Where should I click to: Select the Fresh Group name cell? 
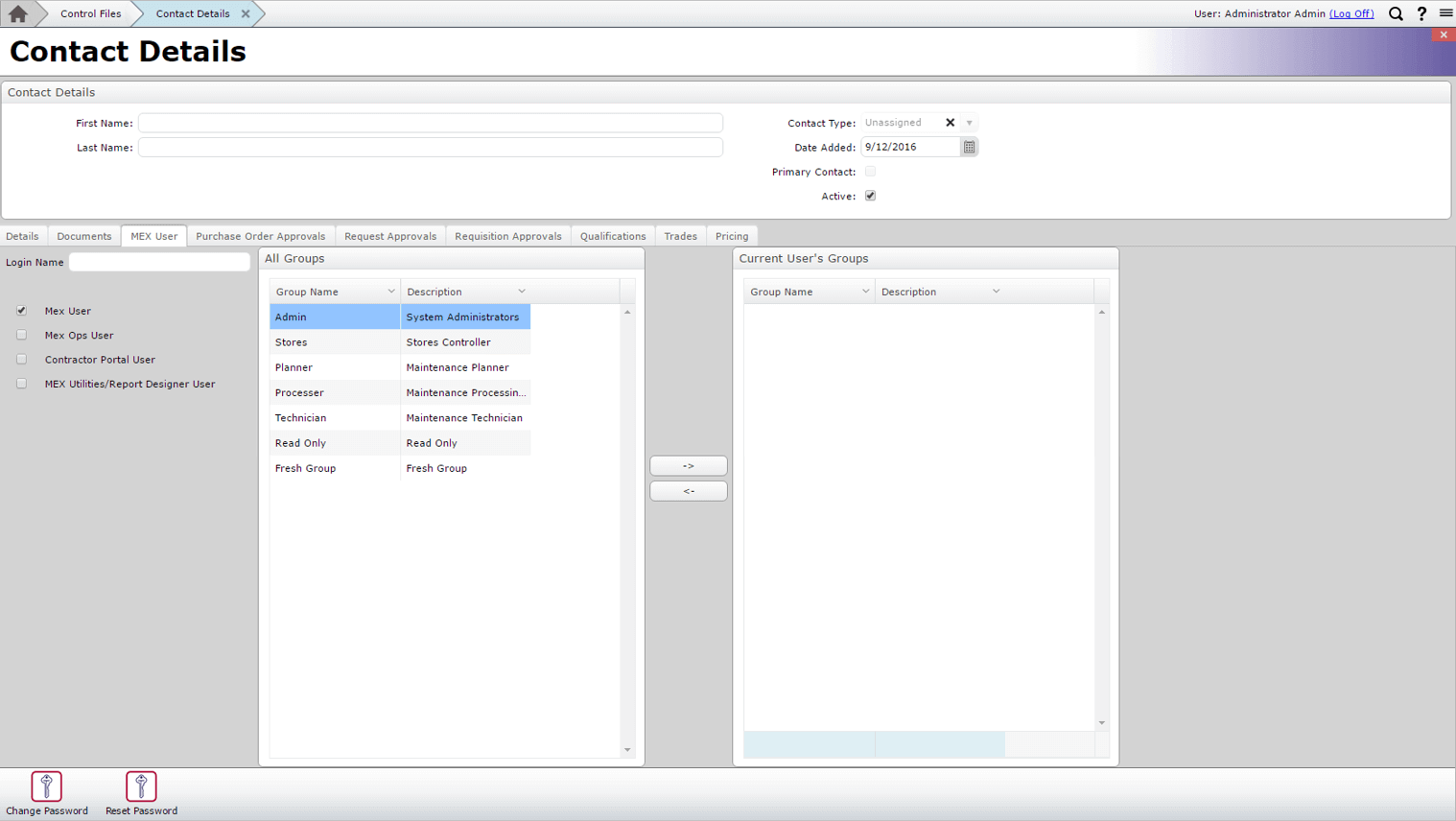(x=335, y=468)
